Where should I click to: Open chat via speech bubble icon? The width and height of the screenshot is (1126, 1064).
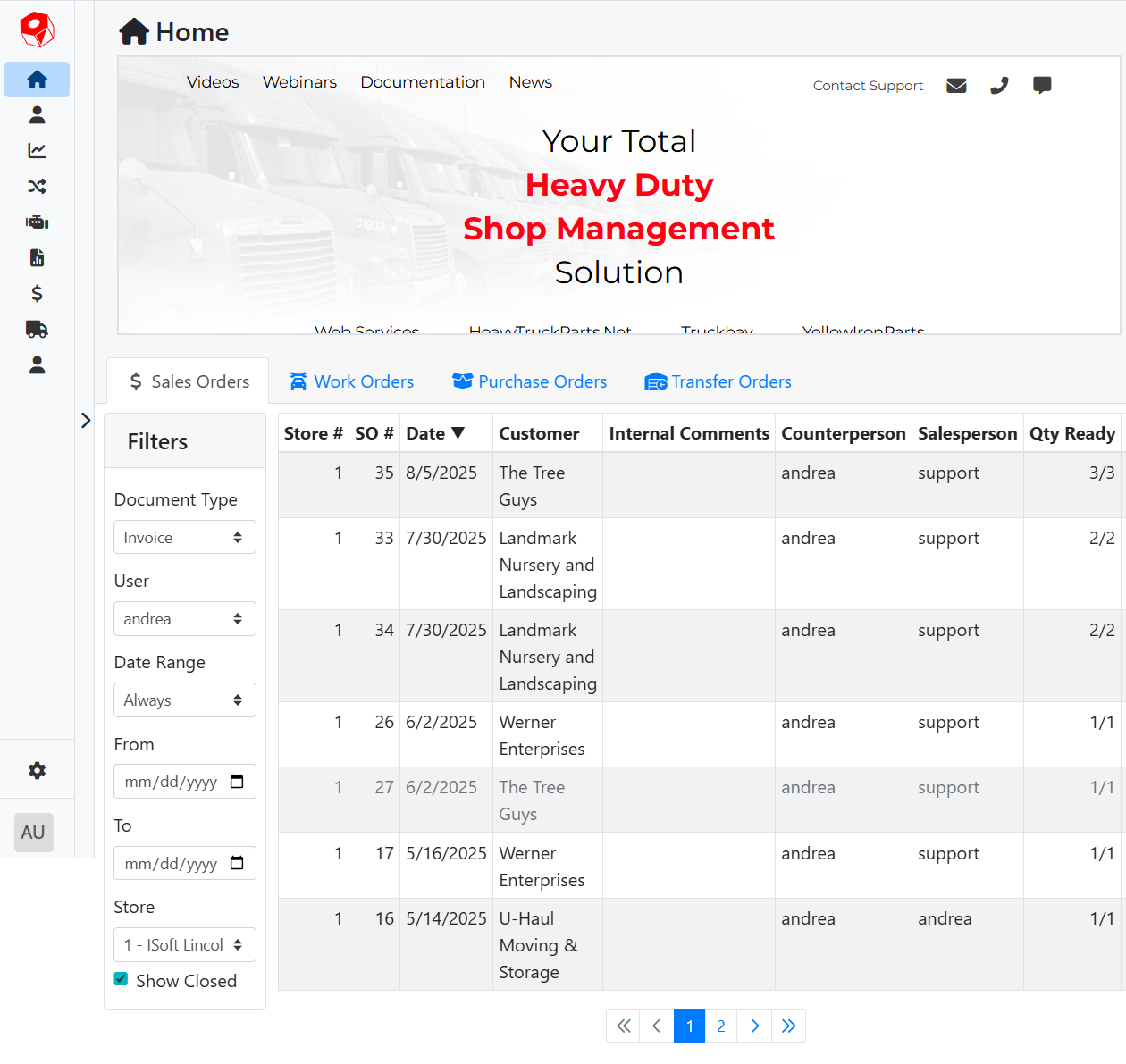tap(1042, 85)
